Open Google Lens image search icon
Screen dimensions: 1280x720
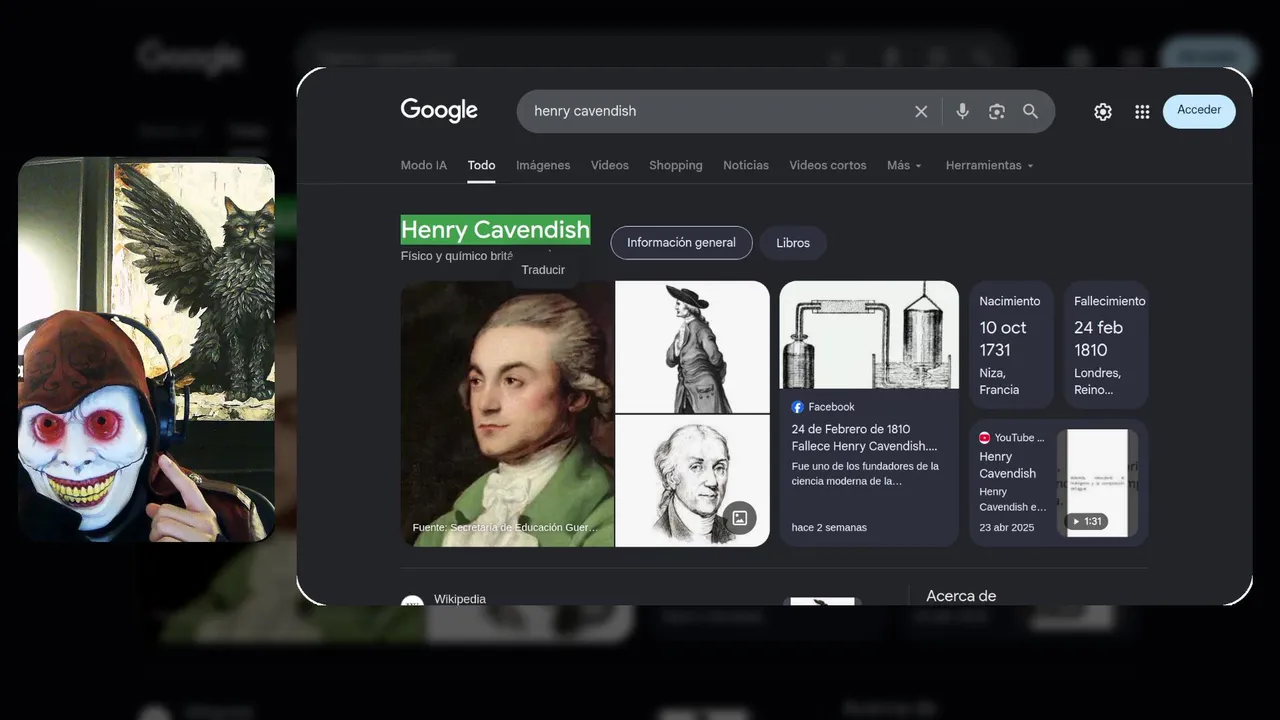[996, 111]
